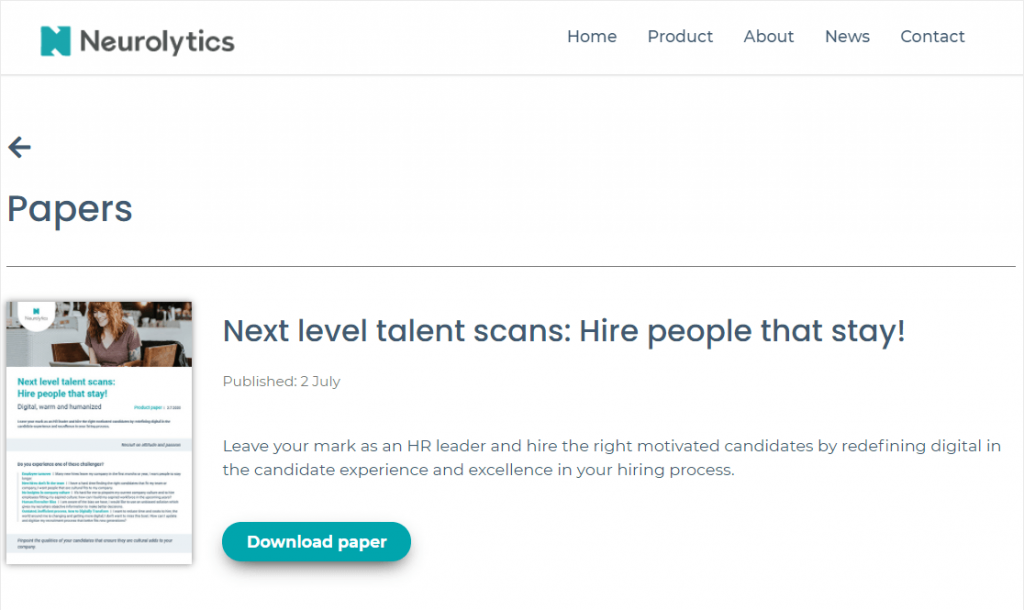The width and height of the screenshot is (1024, 610).
Task: Go to the Contact page
Action: pyautogui.click(x=932, y=37)
